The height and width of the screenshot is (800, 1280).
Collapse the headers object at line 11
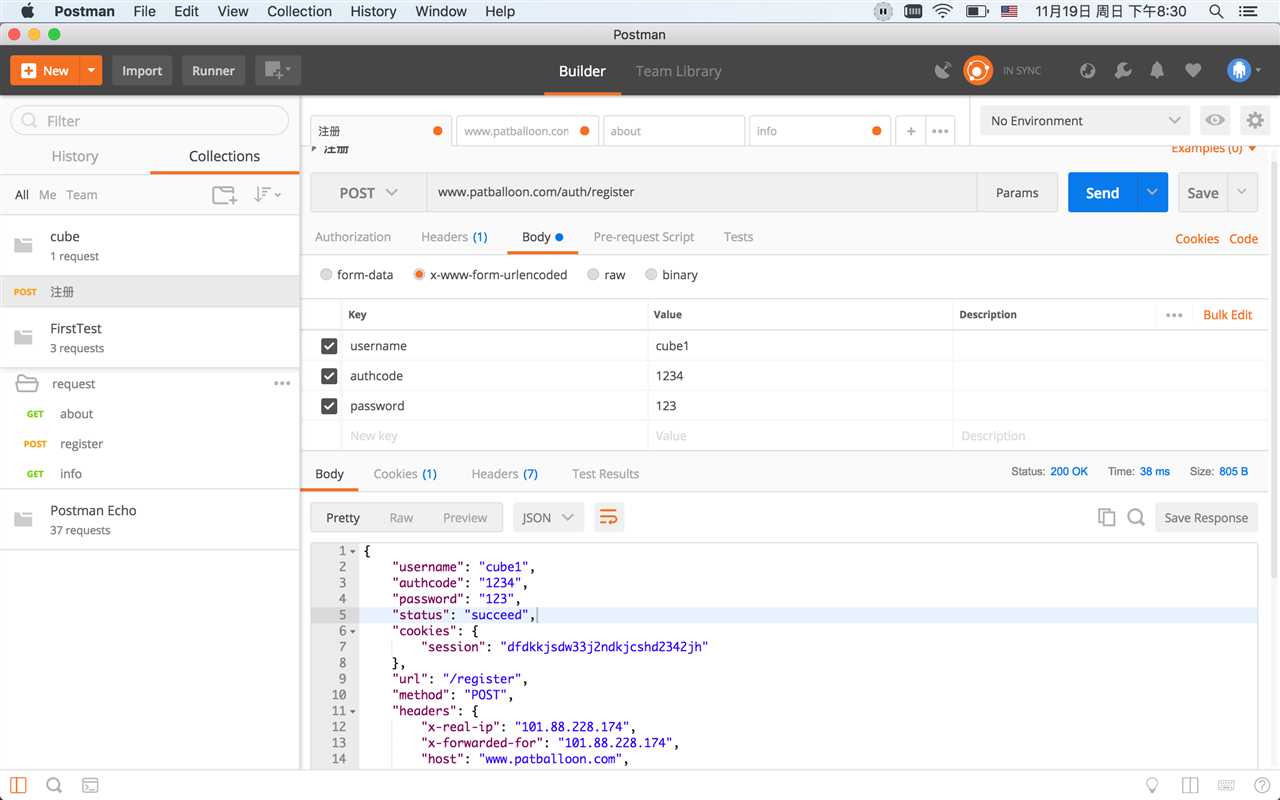[354, 711]
